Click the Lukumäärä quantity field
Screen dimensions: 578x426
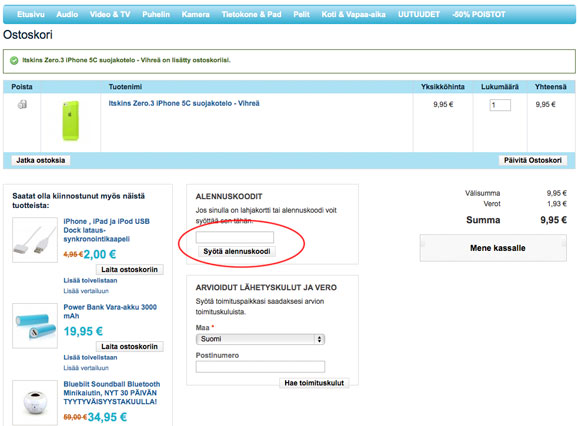tap(500, 105)
